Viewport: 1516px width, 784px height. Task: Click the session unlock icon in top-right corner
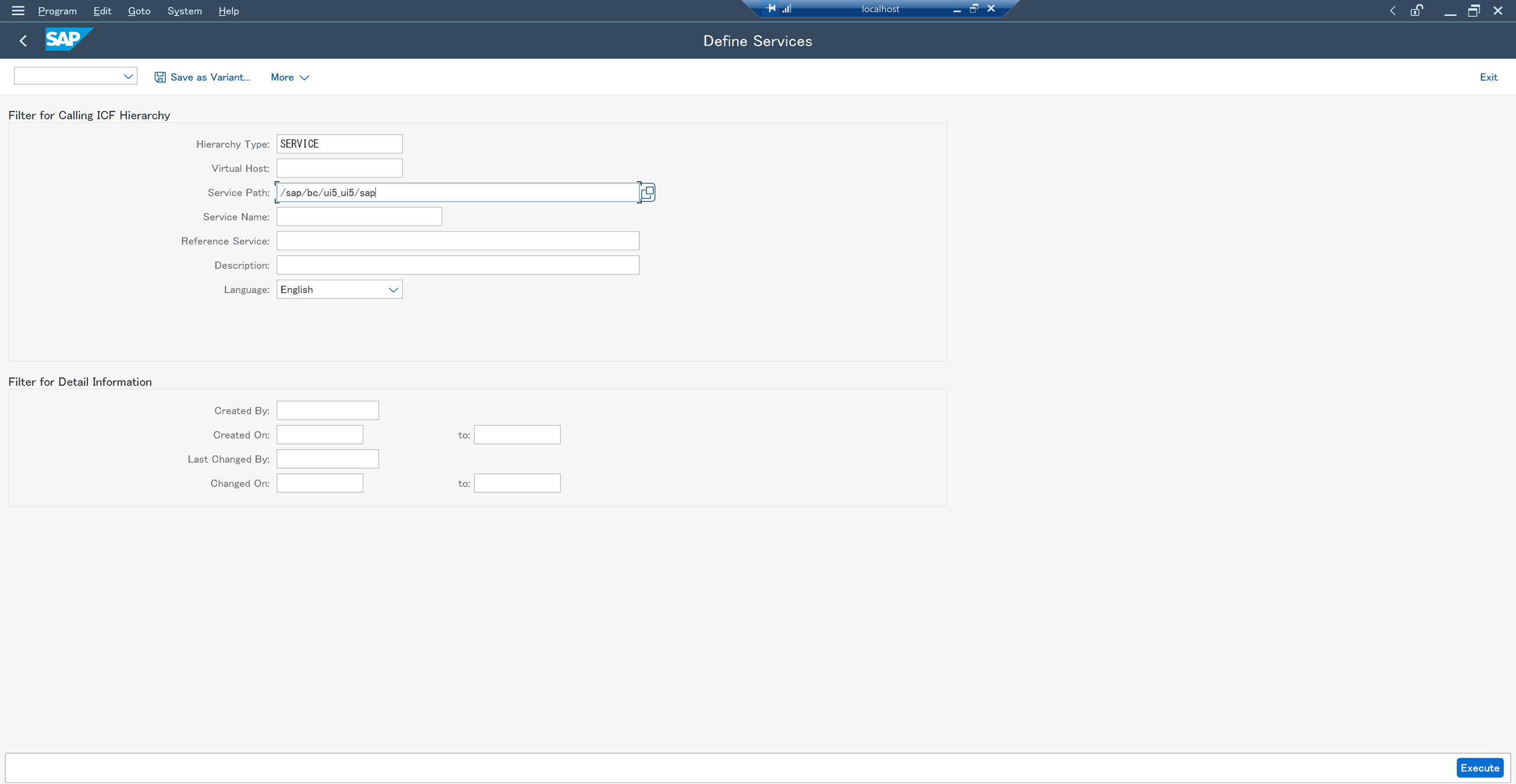point(1416,10)
